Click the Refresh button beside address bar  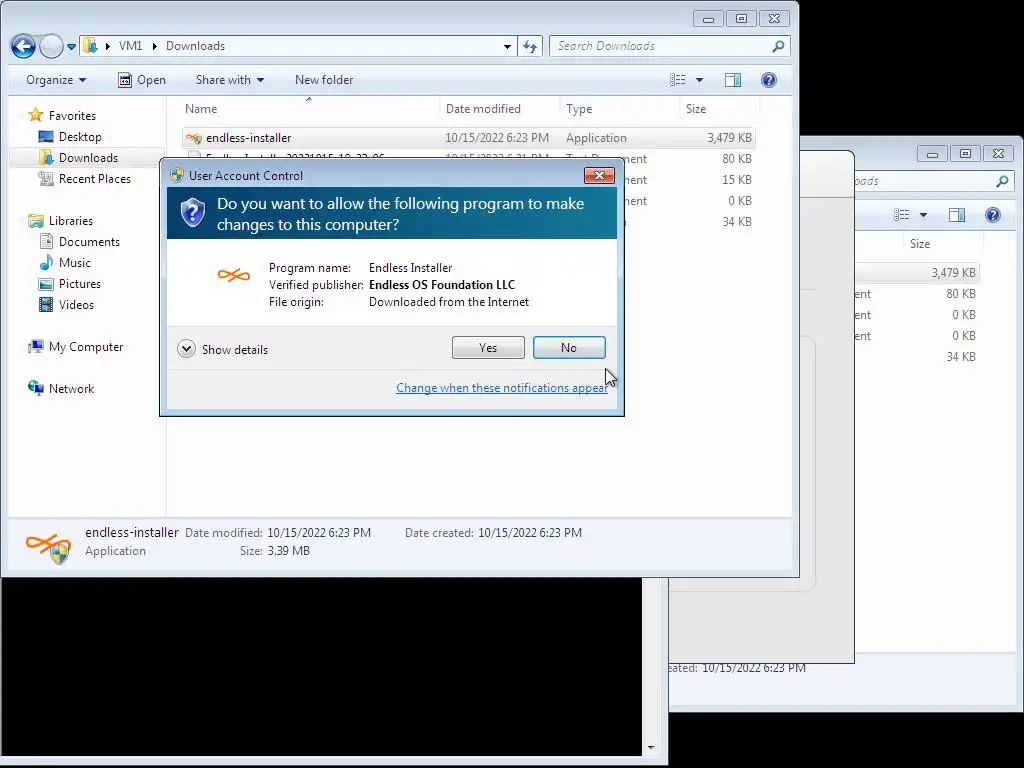[x=530, y=46]
